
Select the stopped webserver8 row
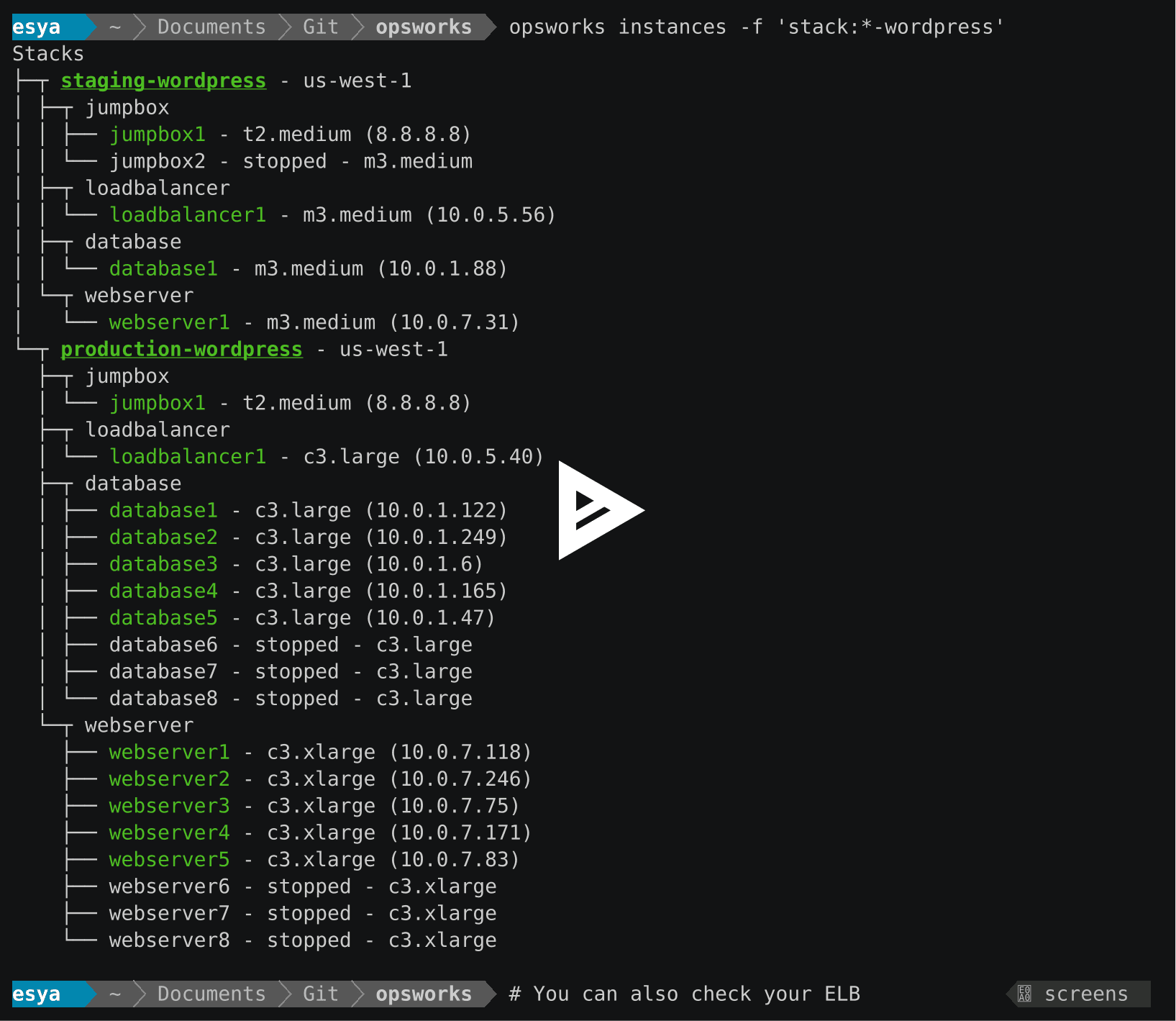pyautogui.click(x=303, y=940)
